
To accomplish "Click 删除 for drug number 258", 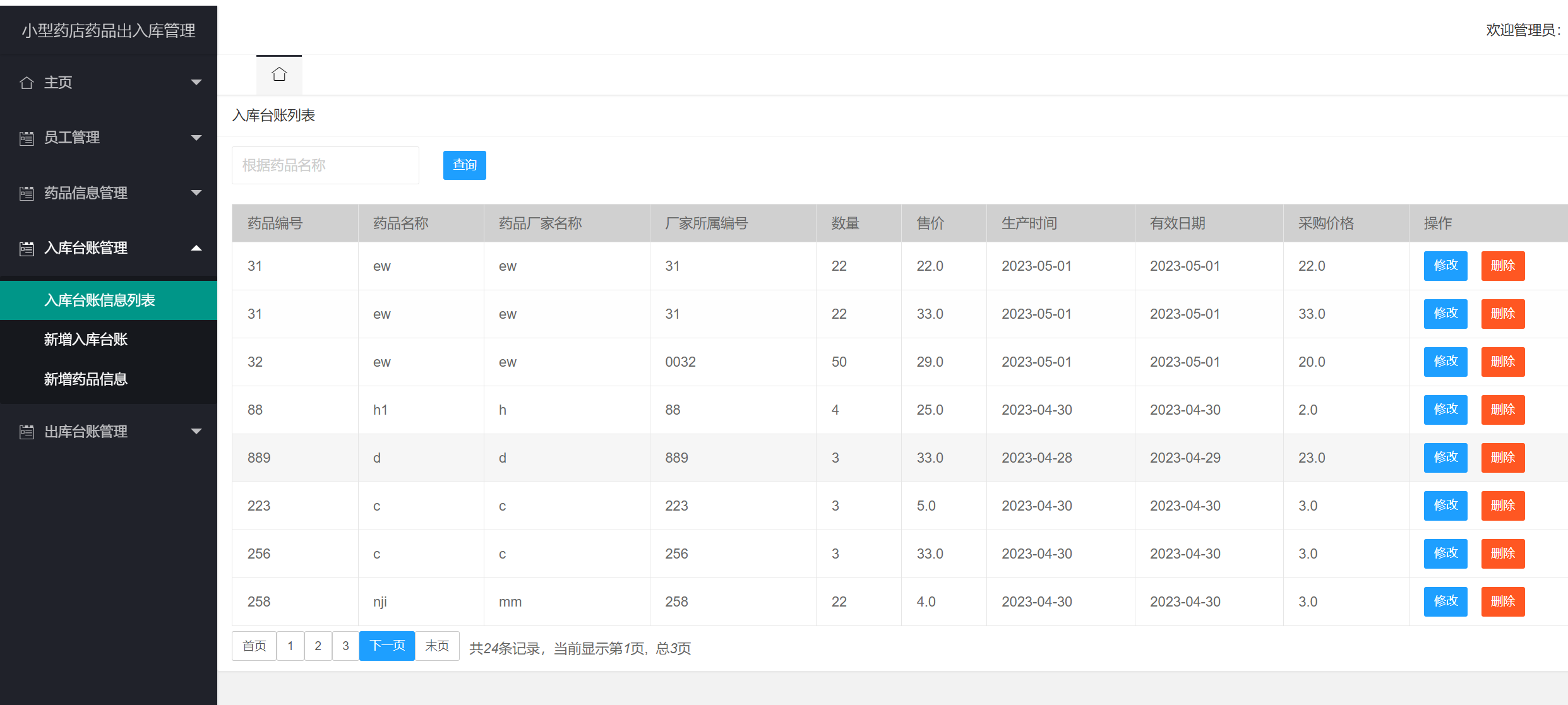I will [x=1503, y=601].
